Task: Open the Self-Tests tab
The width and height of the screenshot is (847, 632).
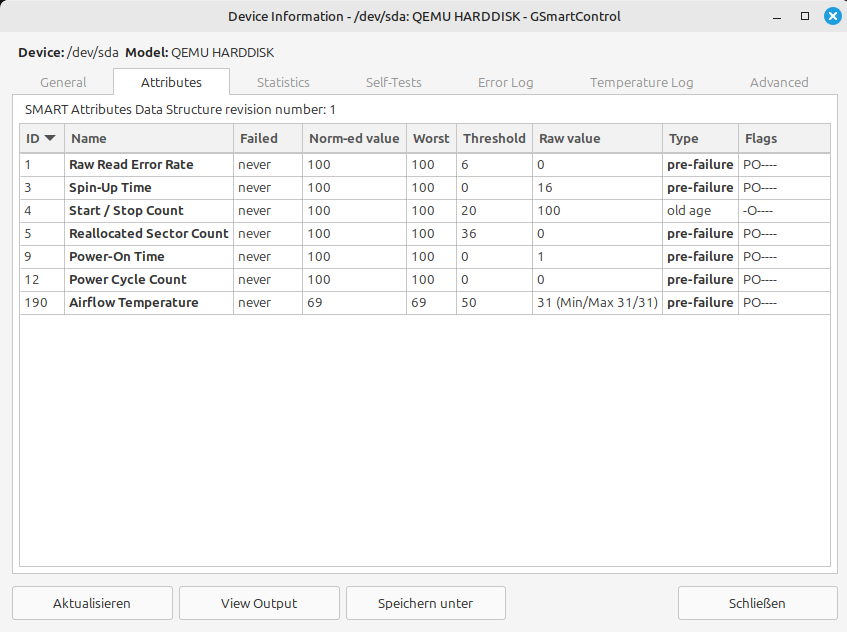Action: coord(393,82)
